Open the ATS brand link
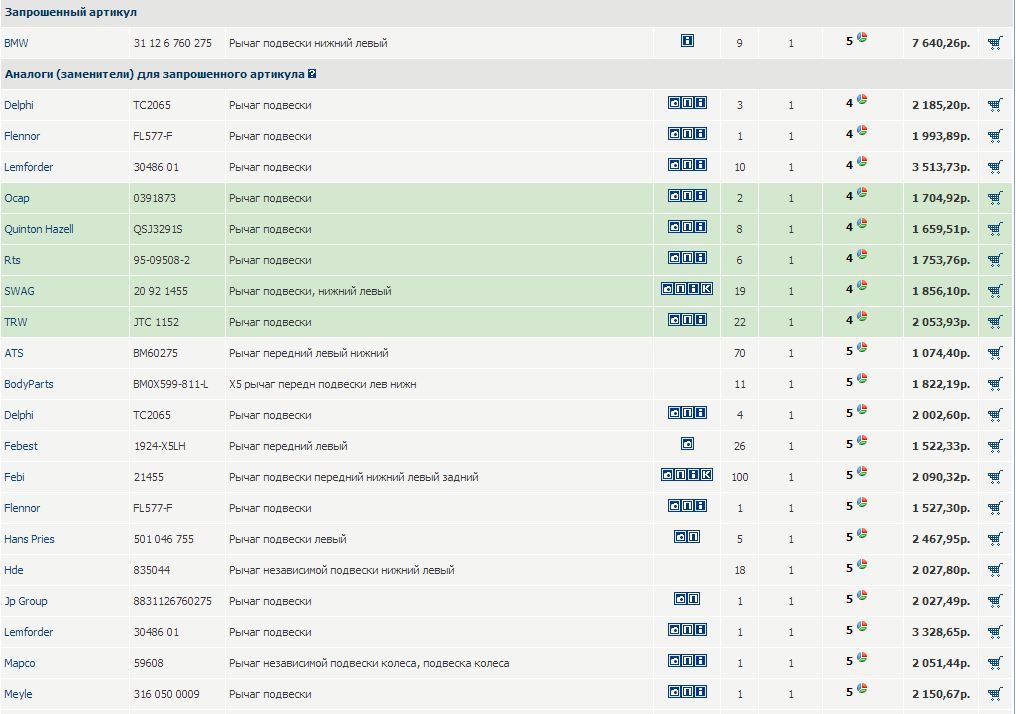This screenshot has width=1016, height=714. (x=14, y=353)
